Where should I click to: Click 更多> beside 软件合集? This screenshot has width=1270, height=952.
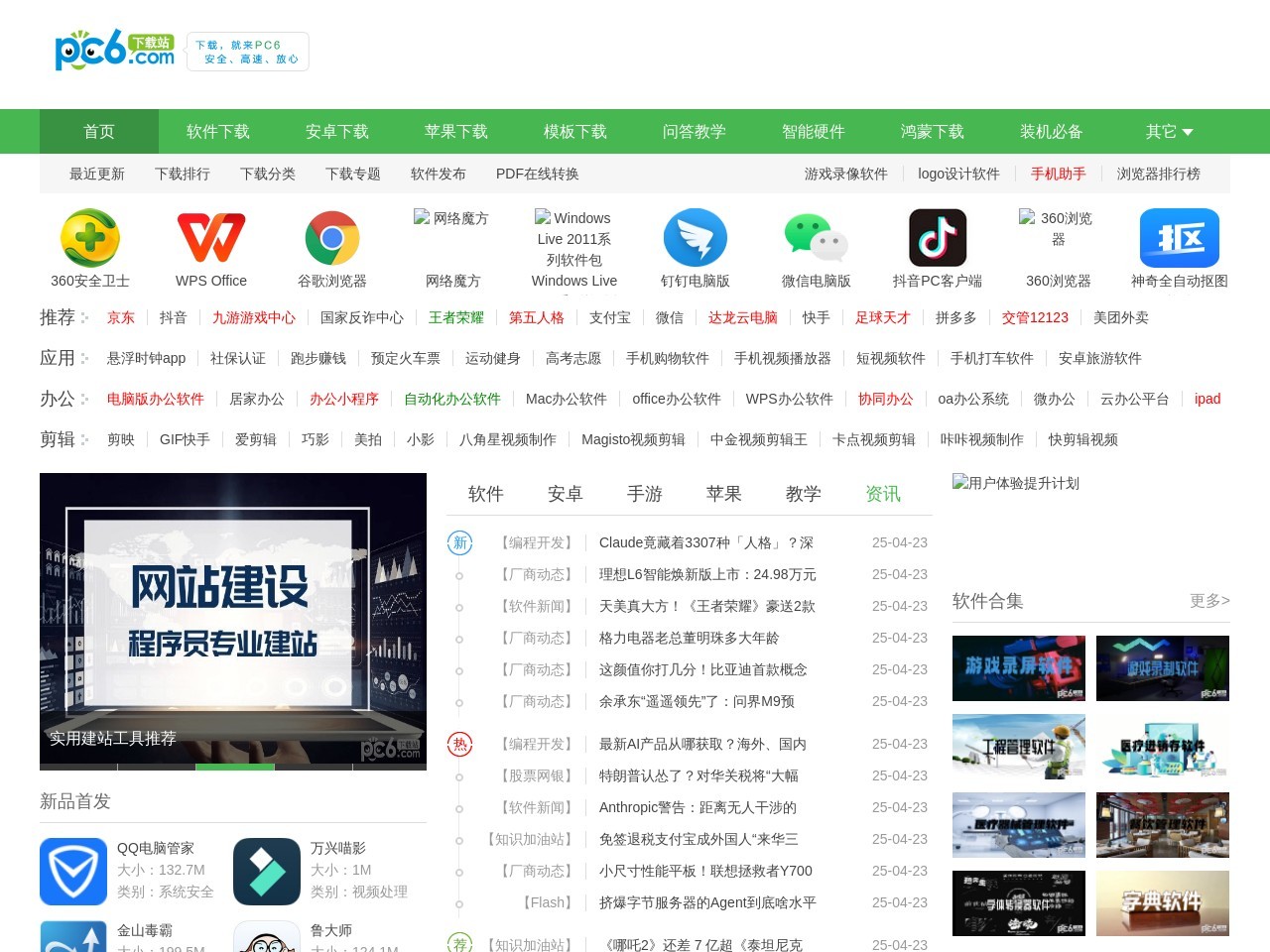click(1209, 601)
